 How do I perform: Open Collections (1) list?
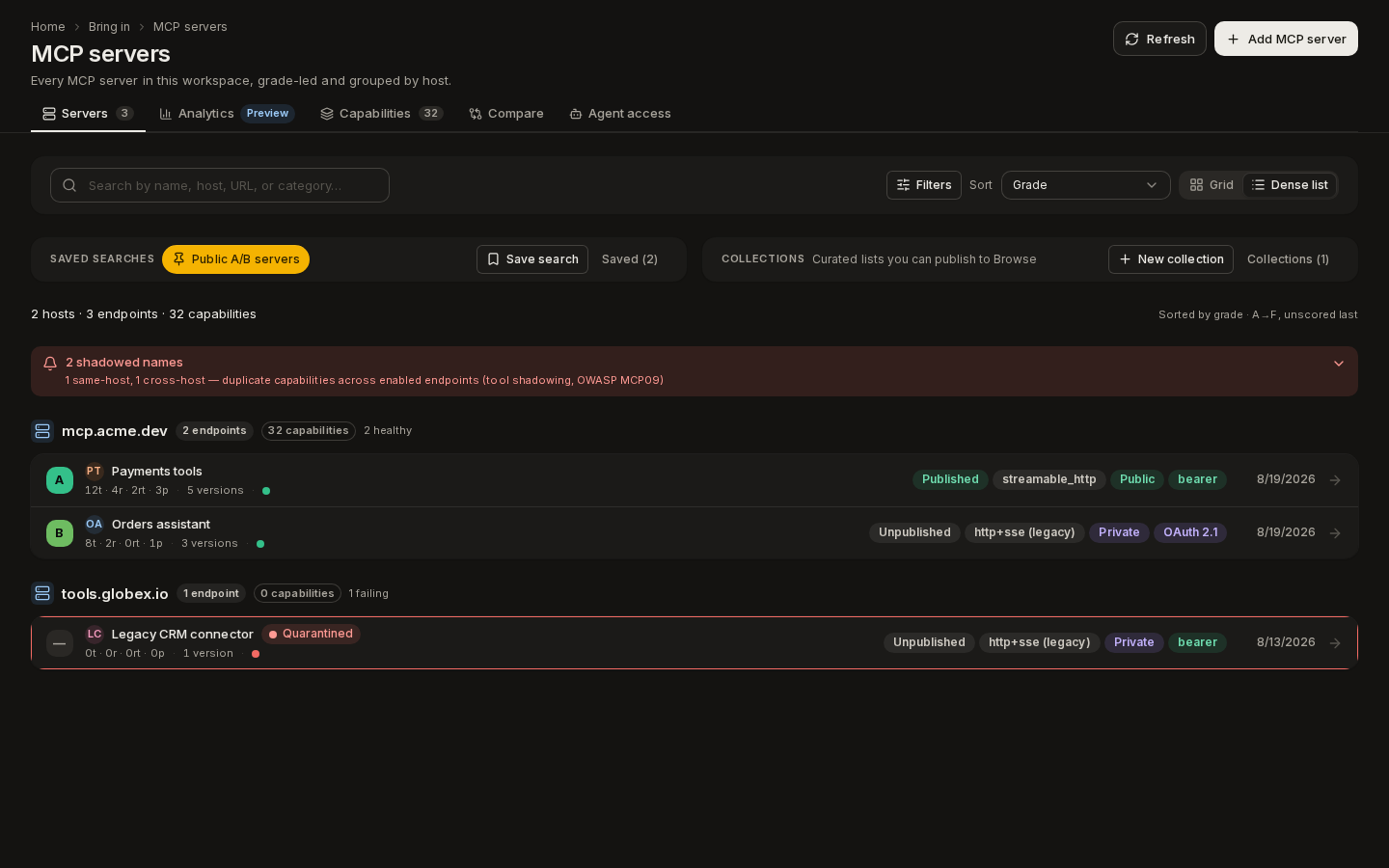point(1288,259)
